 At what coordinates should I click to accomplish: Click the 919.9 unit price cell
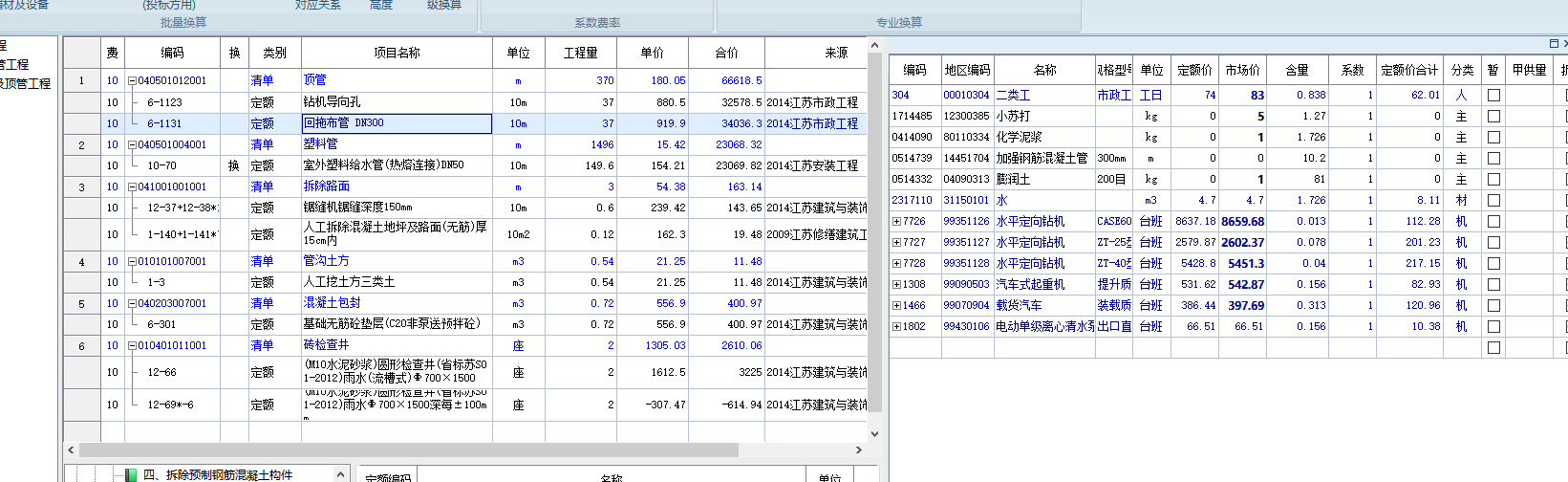click(652, 123)
